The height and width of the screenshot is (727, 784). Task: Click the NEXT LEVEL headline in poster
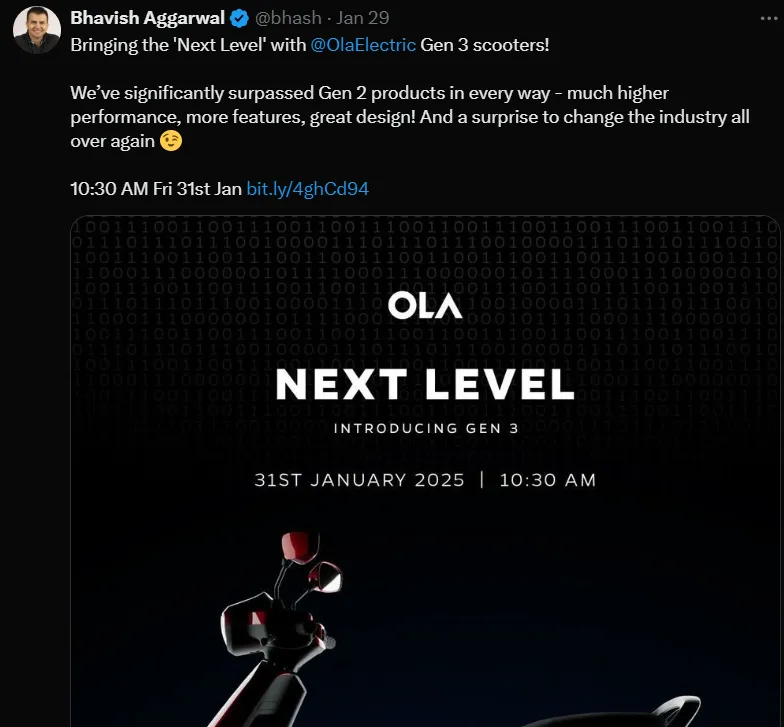425,384
